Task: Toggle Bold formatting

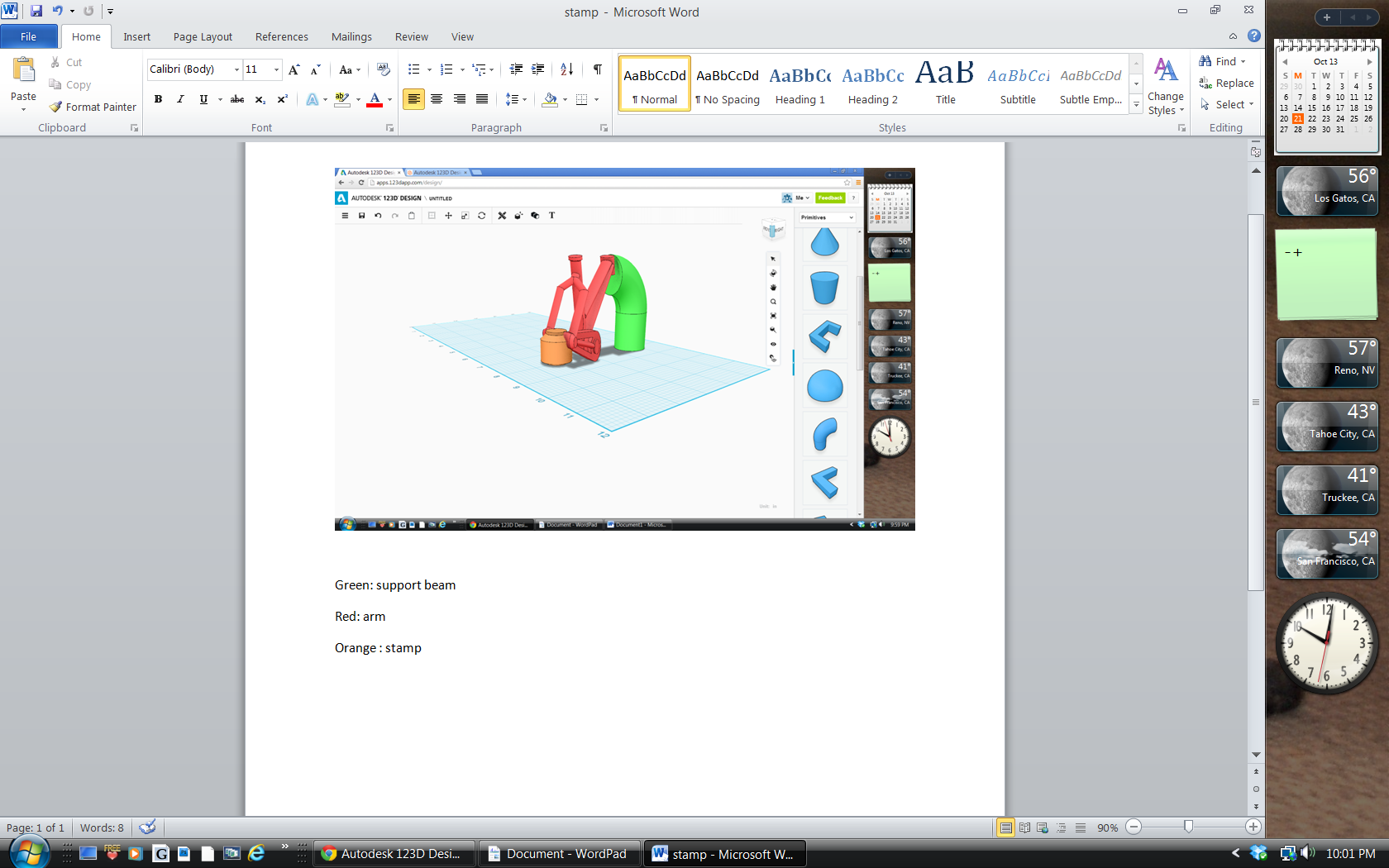Action: (x=158, y=99)
